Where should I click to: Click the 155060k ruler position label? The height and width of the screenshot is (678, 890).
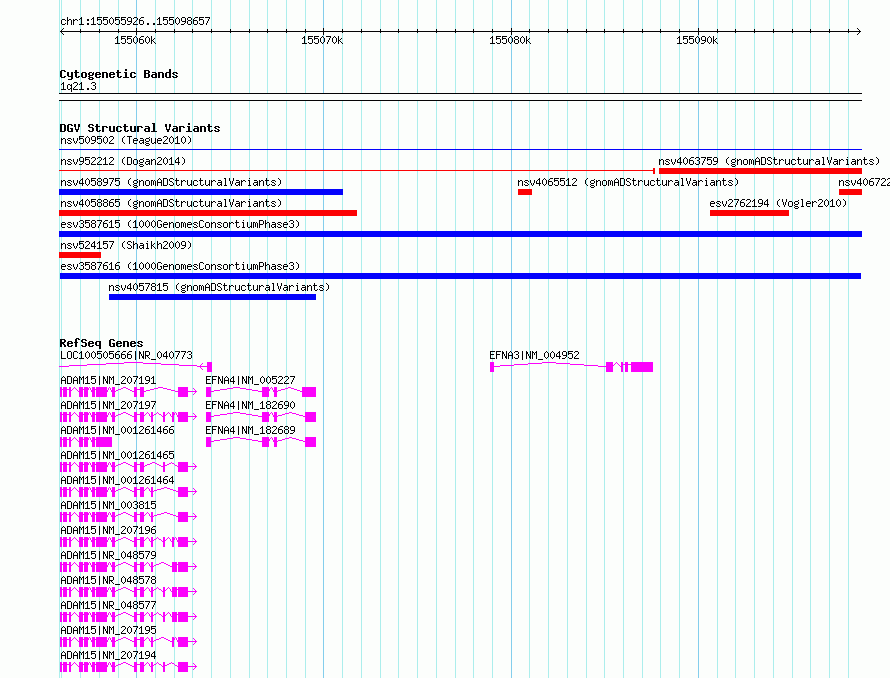(135, 40)
